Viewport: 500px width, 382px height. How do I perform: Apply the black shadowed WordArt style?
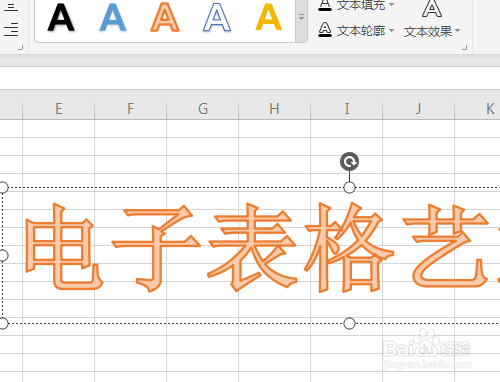[x=61, y=17]
